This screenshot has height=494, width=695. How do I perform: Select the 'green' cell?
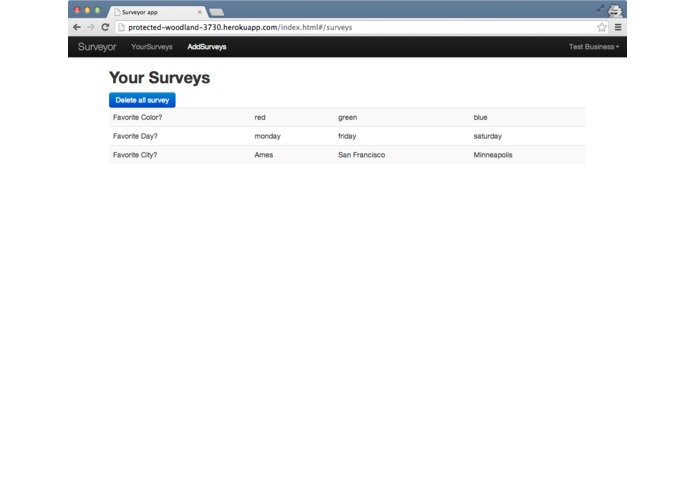click(402, 117)
